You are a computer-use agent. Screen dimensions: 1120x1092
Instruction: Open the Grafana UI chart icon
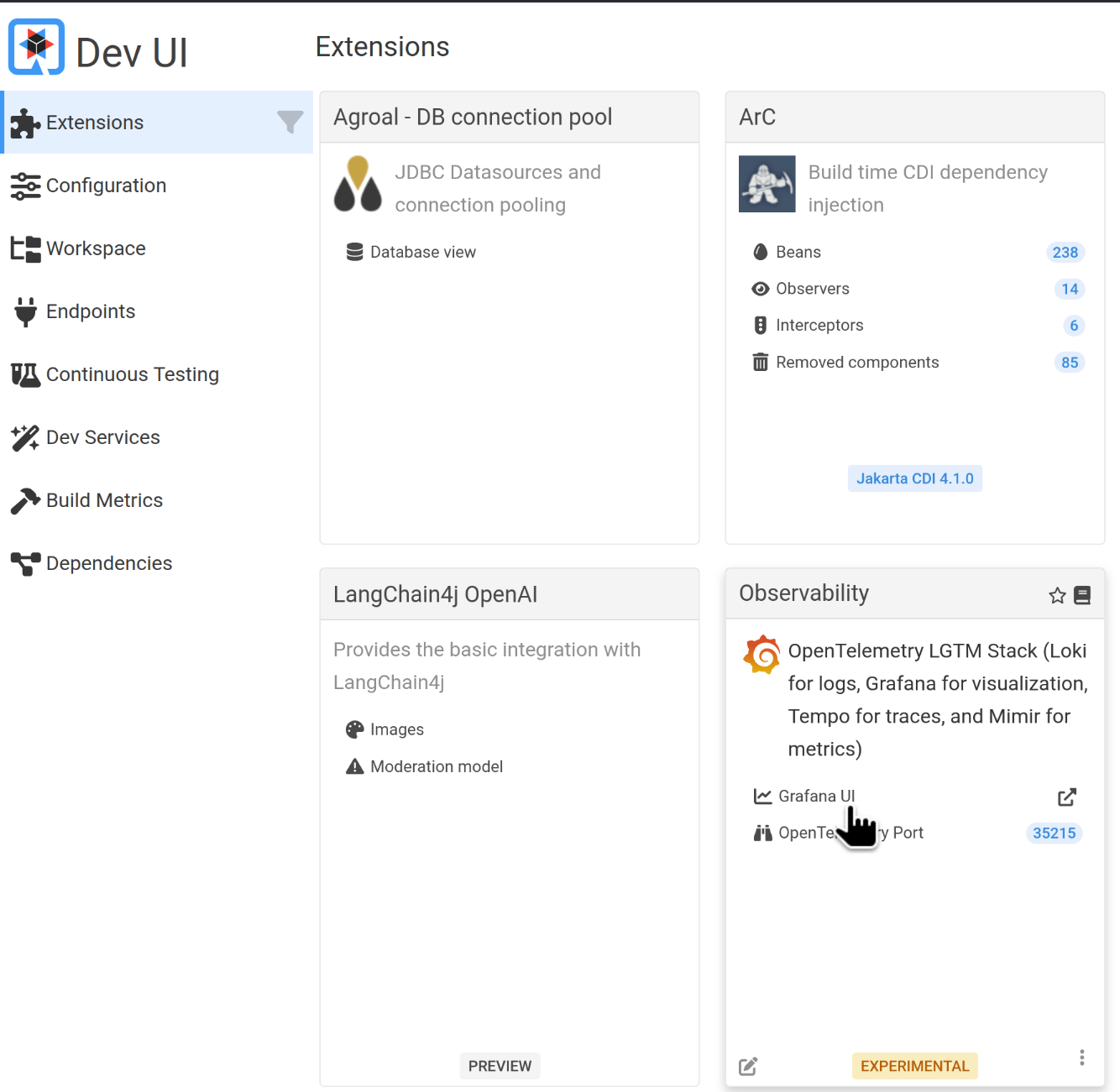click(762, 796)
